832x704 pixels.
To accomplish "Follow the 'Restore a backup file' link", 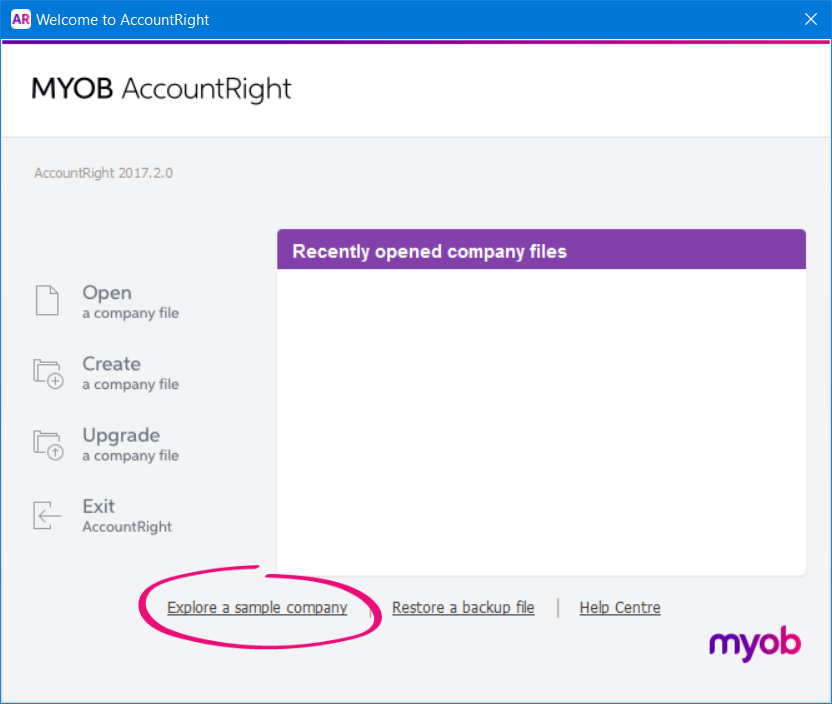I will click(x=463, y=608).
